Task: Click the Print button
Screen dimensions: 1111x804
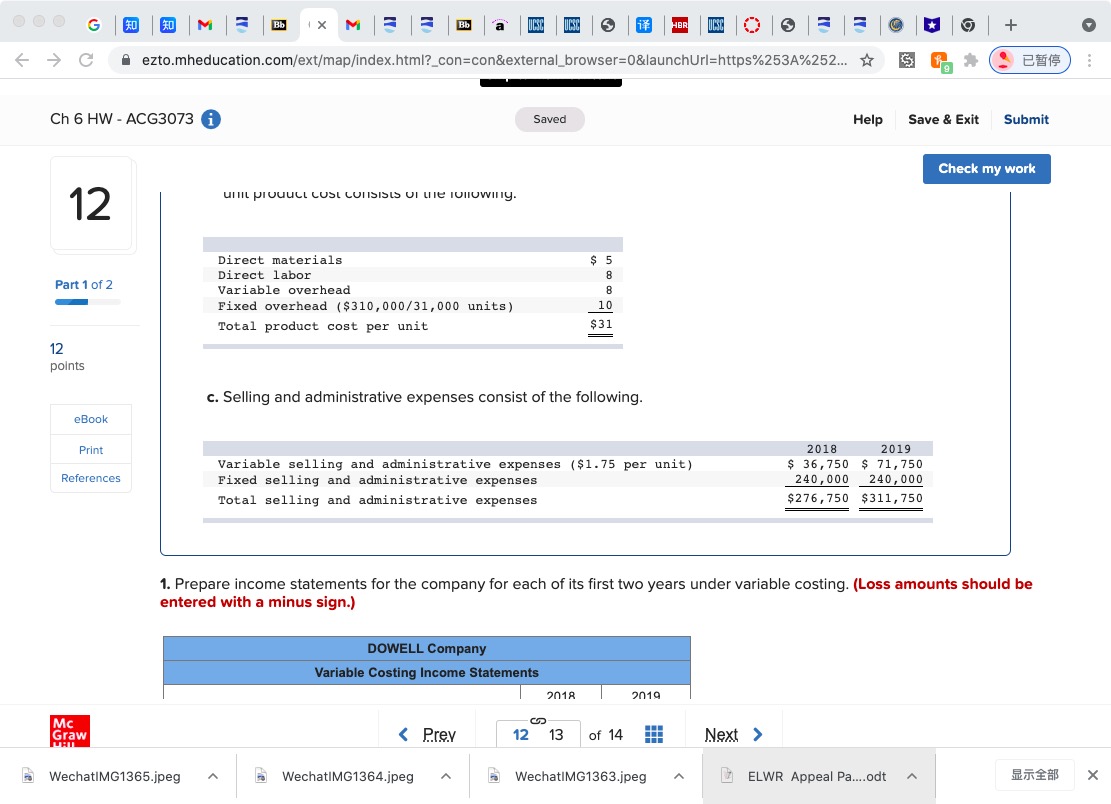Action: click(x=91, y=450)
